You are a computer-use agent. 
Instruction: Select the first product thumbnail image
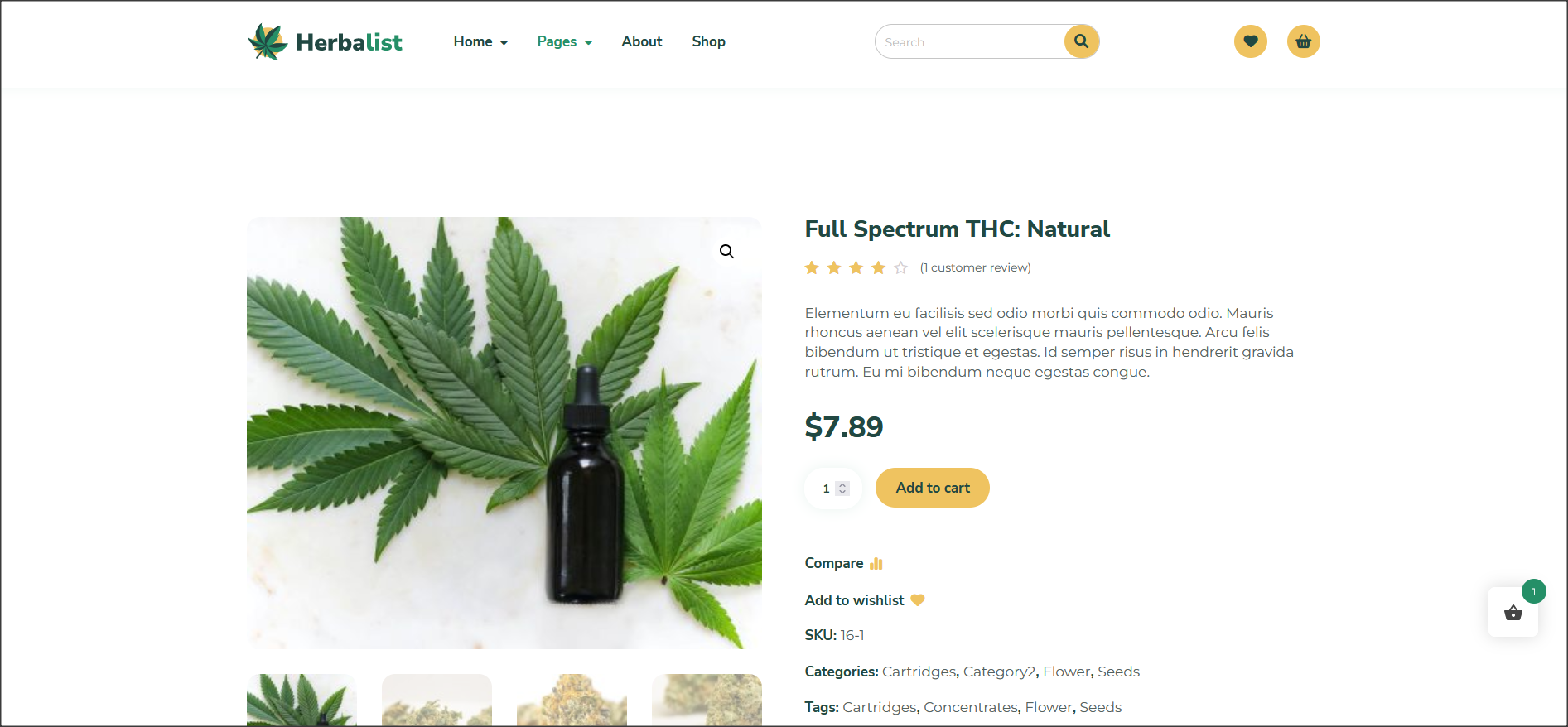point(302,701)
